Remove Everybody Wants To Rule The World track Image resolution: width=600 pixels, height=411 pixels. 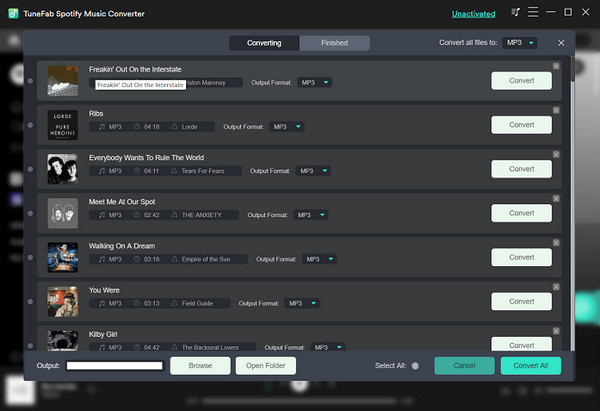[556, 154]
